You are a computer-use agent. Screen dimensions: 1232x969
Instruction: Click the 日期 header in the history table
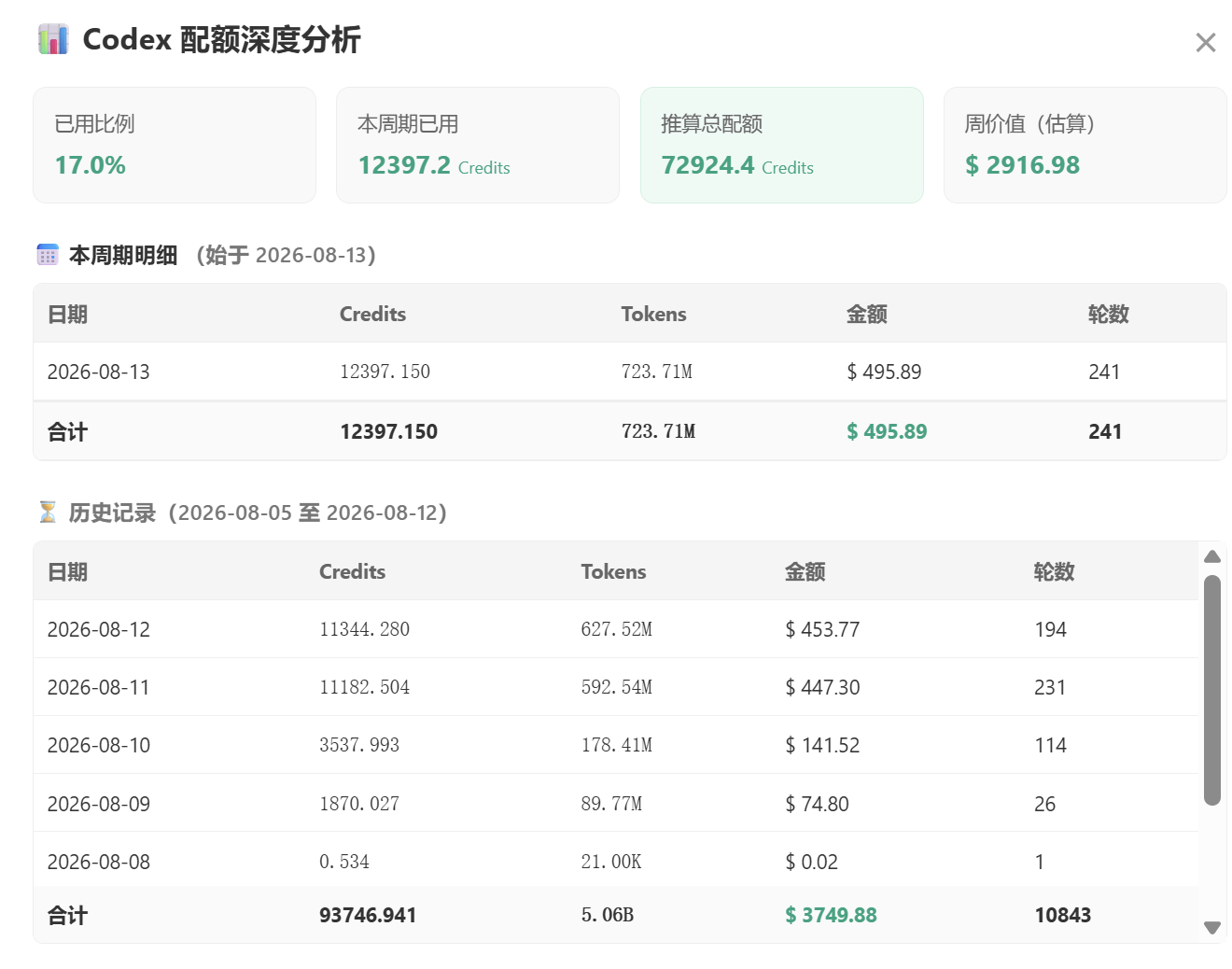[x=67, y=572]
